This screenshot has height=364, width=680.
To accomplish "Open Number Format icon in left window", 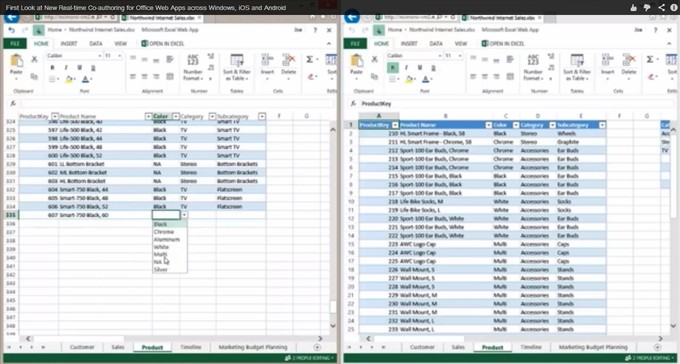I will point(193,67).
